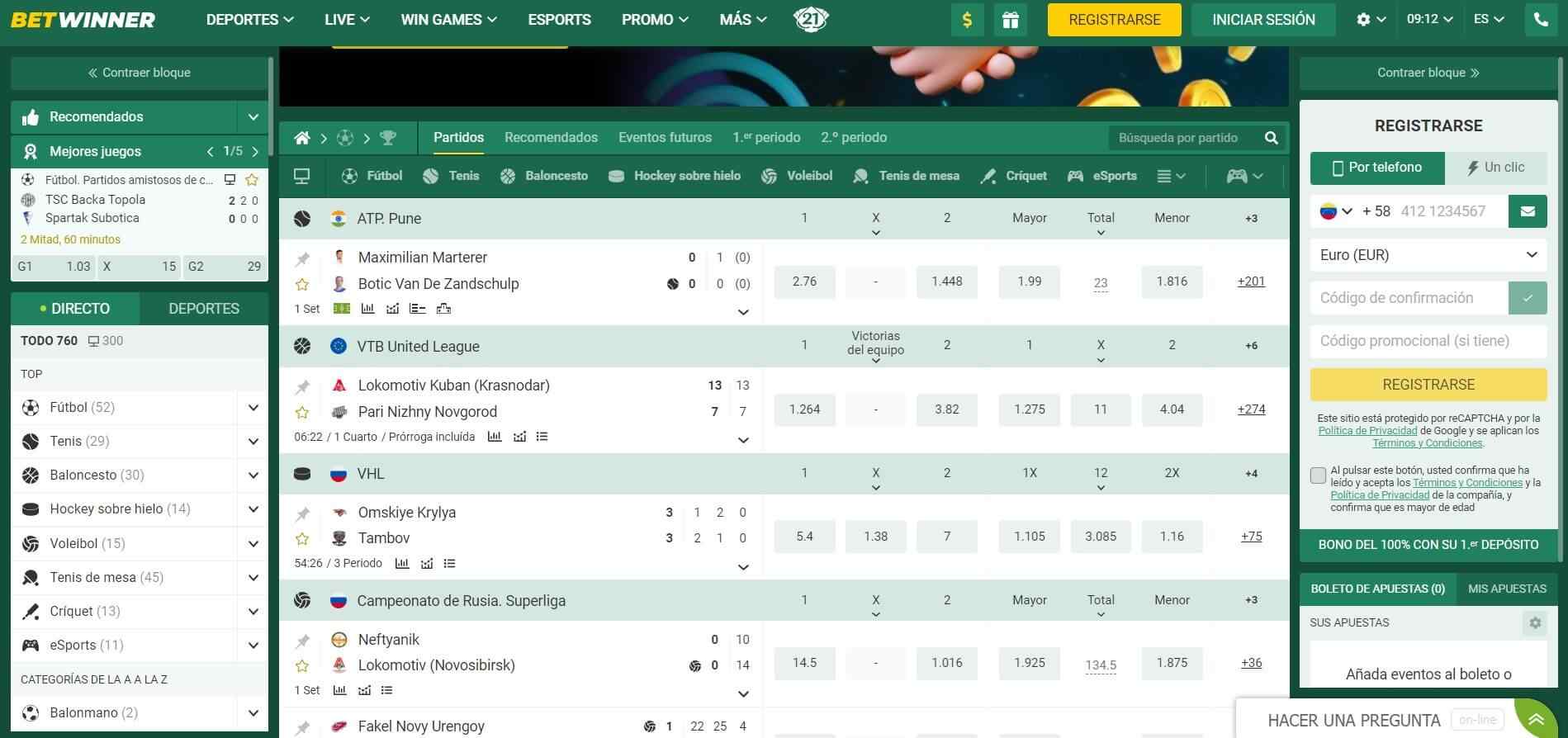
Task: Show next recommended game (Mejores juegos)
Action: [255, 152]
